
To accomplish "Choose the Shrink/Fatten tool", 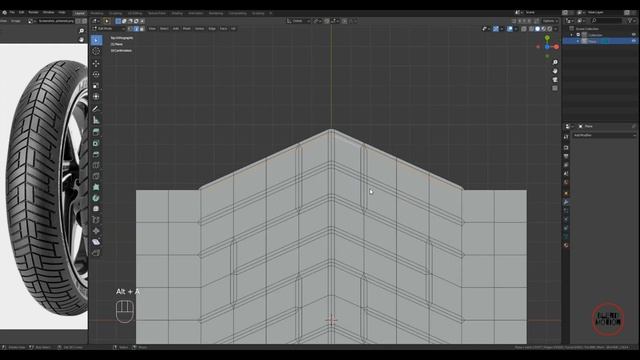I will [96, 231].
